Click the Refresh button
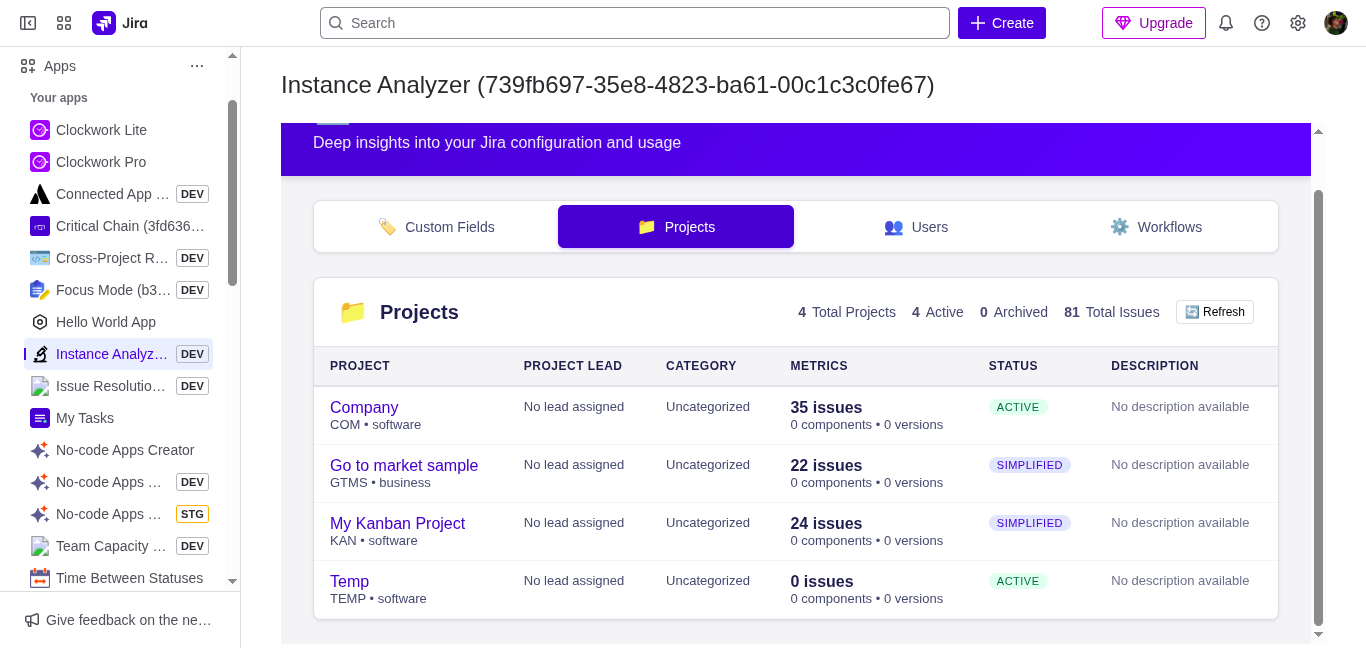The height and width of the screenshot is (648, 1366). click(x=1214, y=311)
